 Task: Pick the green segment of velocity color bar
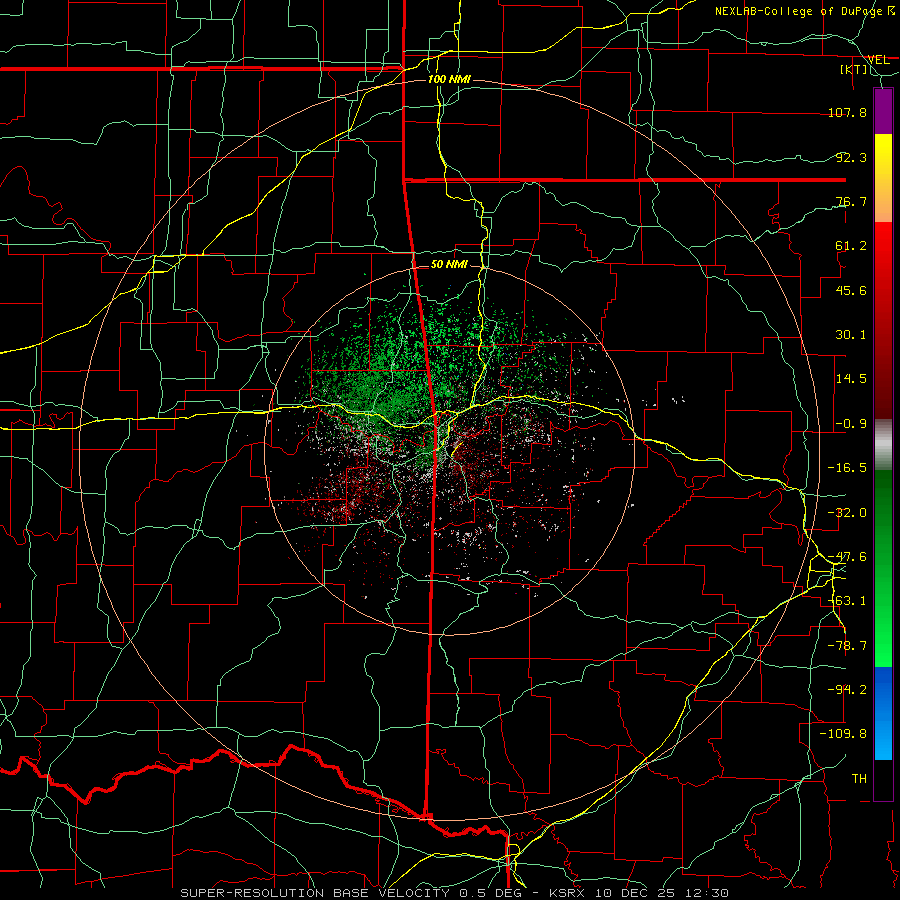[883, 568]
